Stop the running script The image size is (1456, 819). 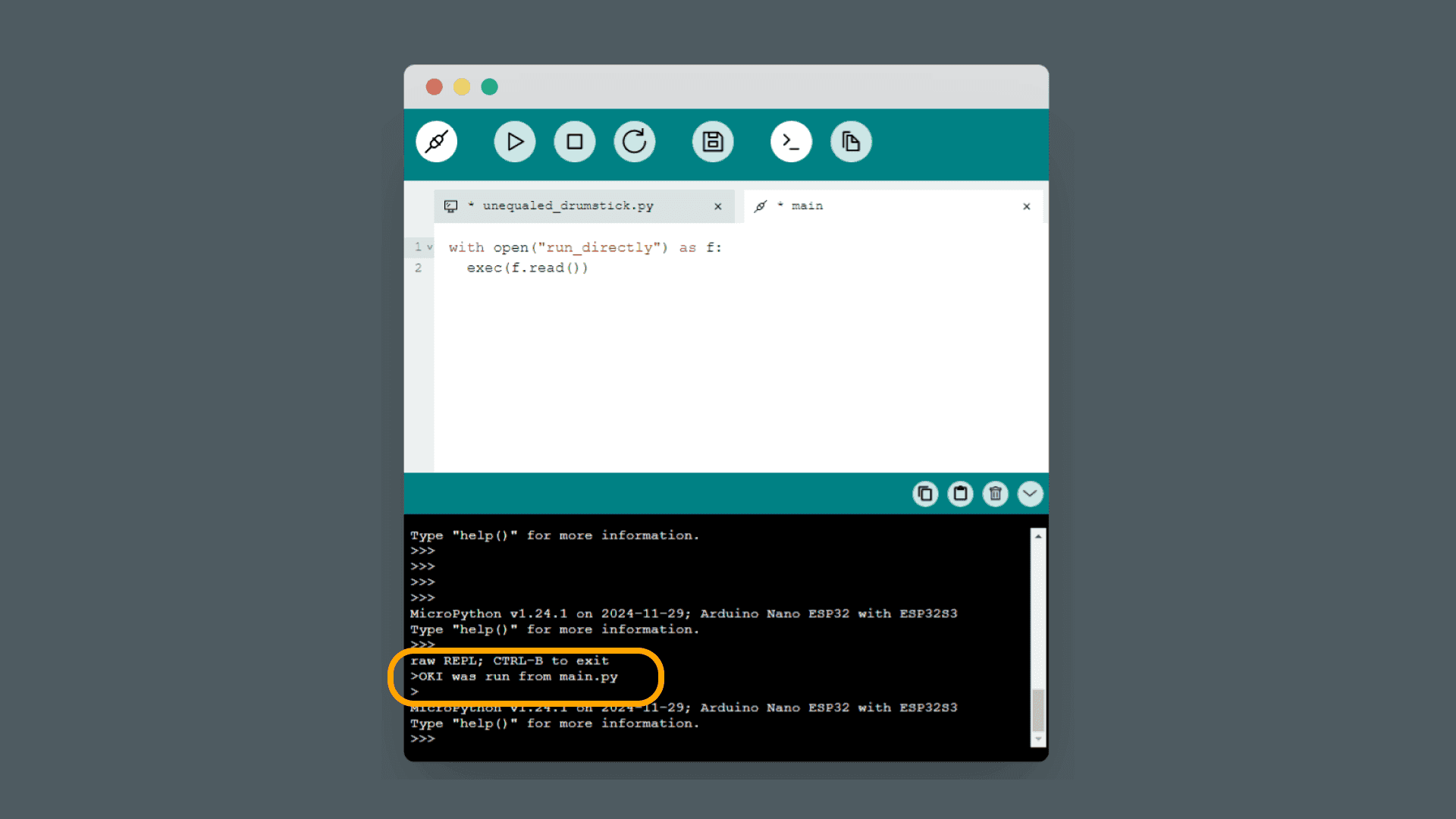[575, 142]
